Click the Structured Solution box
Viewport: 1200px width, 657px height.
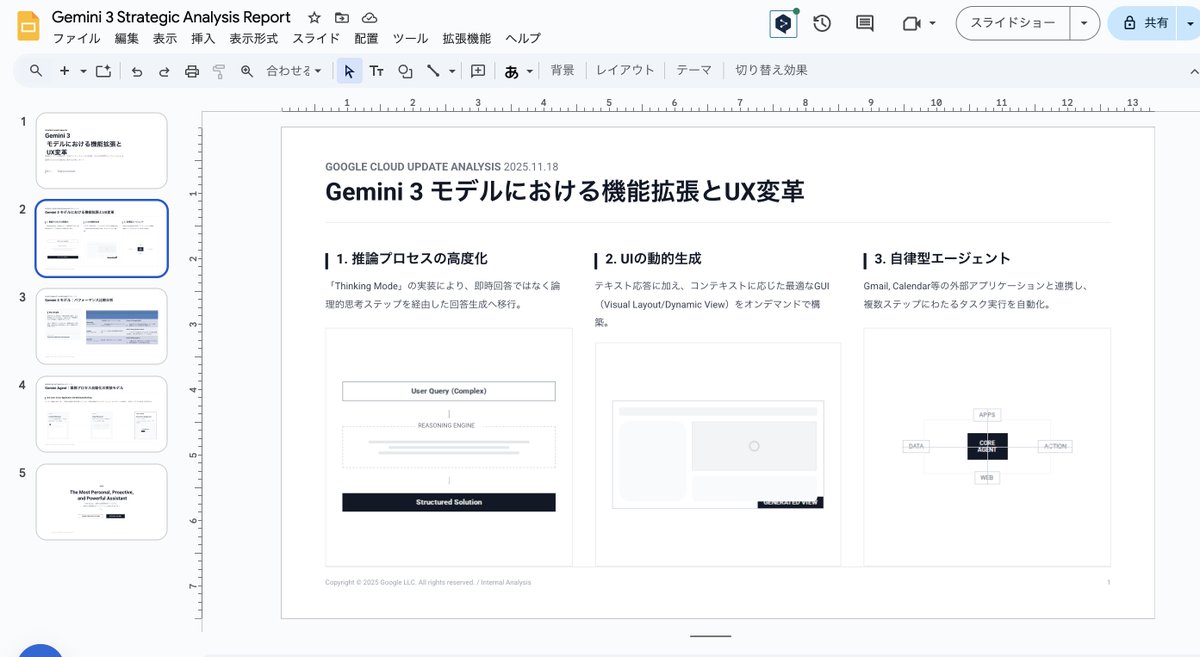coord(448,502)
